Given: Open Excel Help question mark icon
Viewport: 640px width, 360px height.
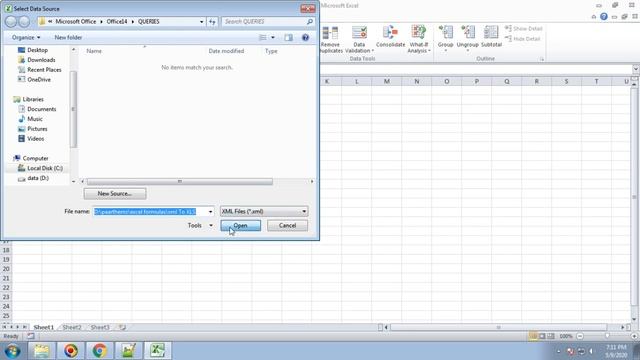Looking at the screenshot, I should tap(604, 17).
